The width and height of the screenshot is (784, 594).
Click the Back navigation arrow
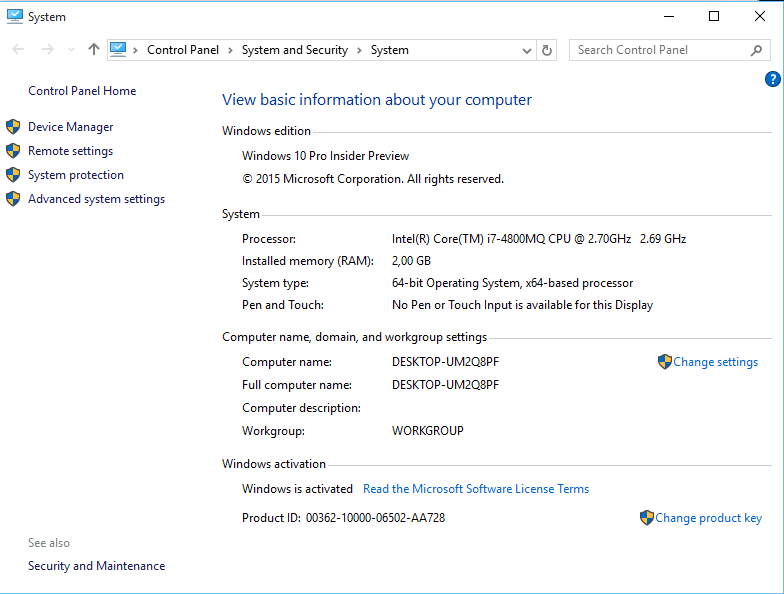18,49
